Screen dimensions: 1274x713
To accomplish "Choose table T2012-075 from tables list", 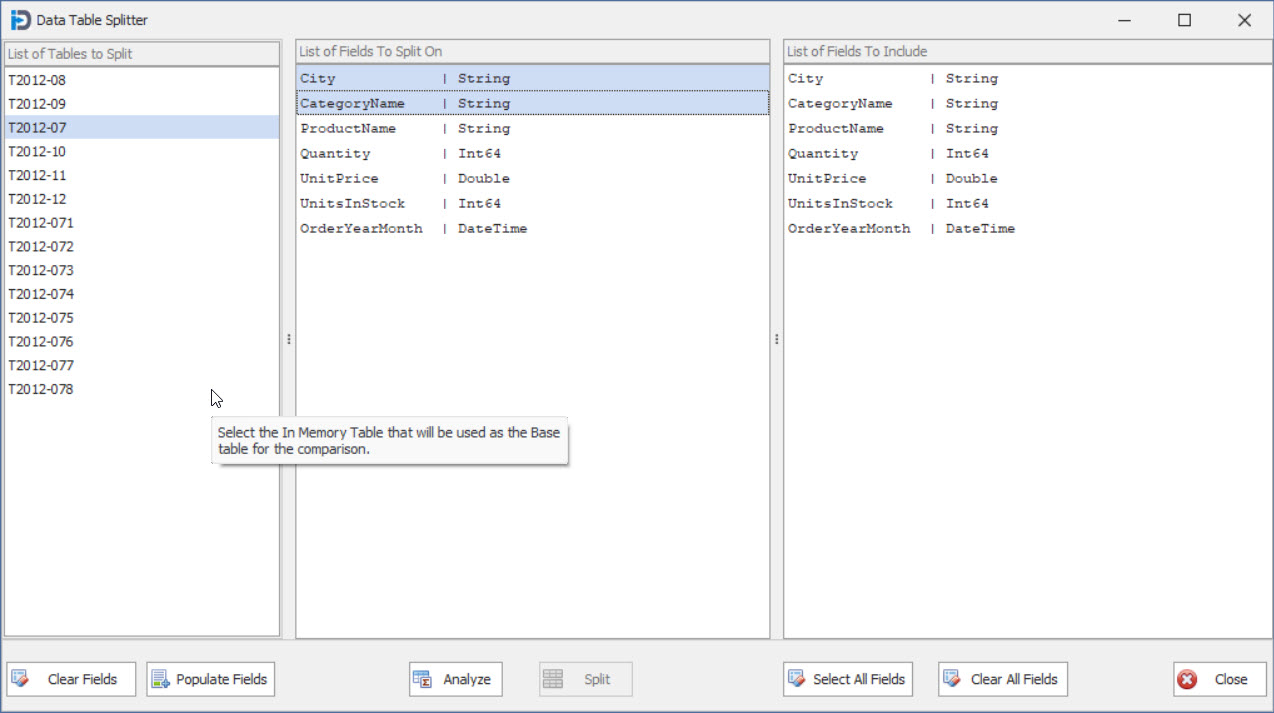I will click(41, 318).
